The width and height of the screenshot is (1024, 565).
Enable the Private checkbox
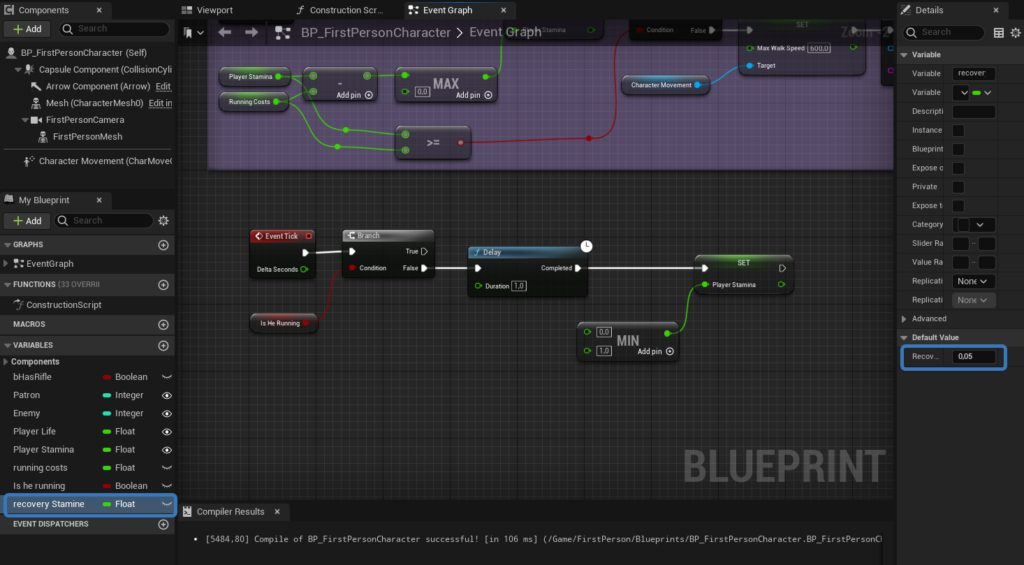coord(958,187)
